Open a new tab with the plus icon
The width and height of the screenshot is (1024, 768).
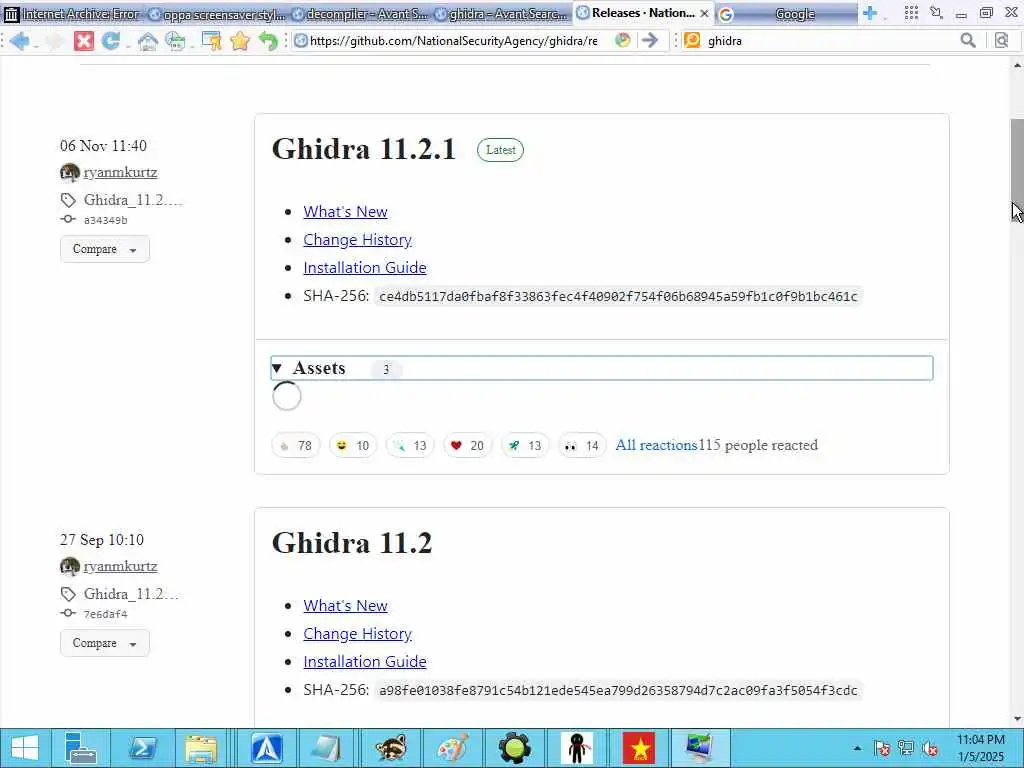tap(869, 13)
